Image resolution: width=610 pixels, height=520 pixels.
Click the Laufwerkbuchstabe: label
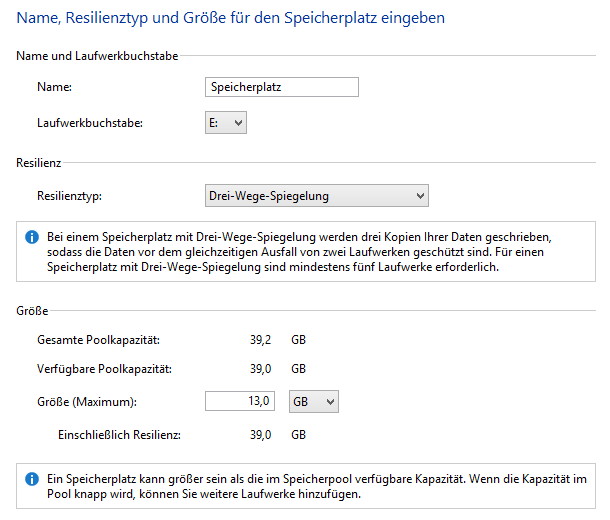pos(90,123)
